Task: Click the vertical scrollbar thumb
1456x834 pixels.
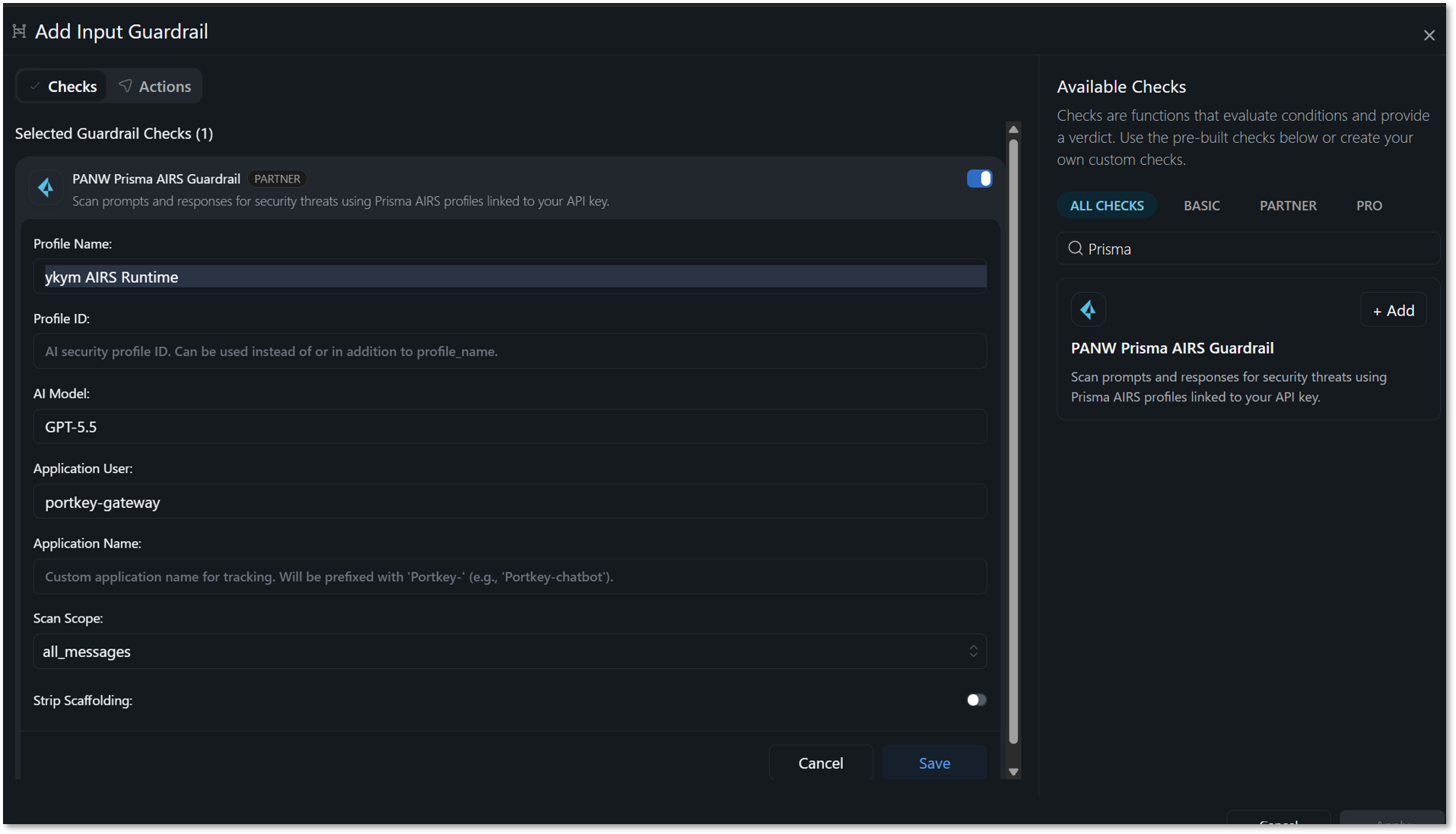Action: (x=1013, y=441)
